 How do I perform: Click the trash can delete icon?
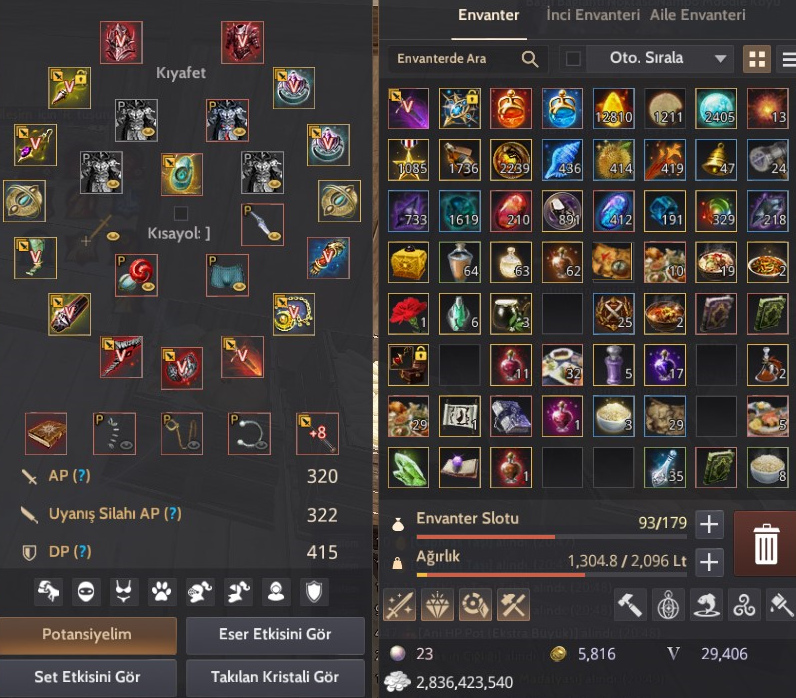765,544
